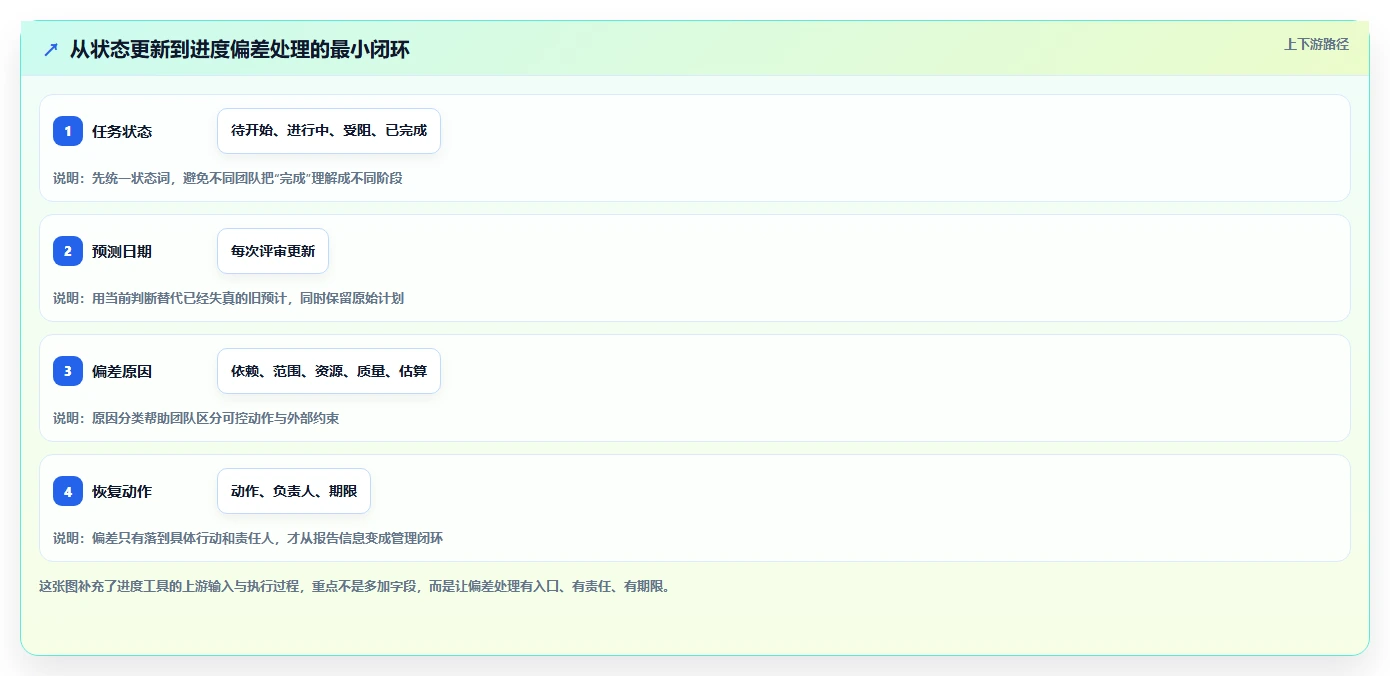Click the 偏差原因 label
This screenshot has width=1390, height=676.
point(122,371)
